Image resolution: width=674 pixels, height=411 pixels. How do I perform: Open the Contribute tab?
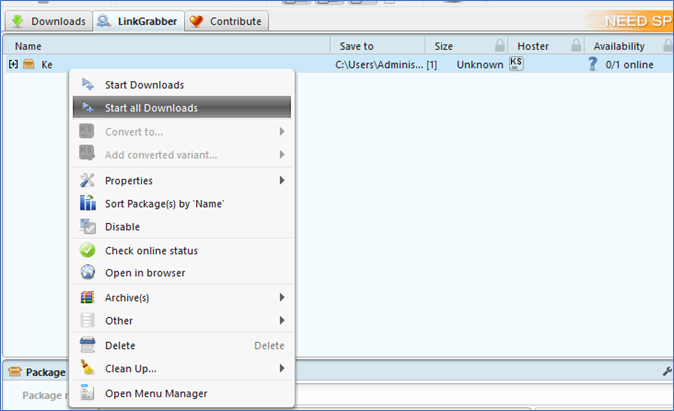pyautogui.click(x=226, y=21)
